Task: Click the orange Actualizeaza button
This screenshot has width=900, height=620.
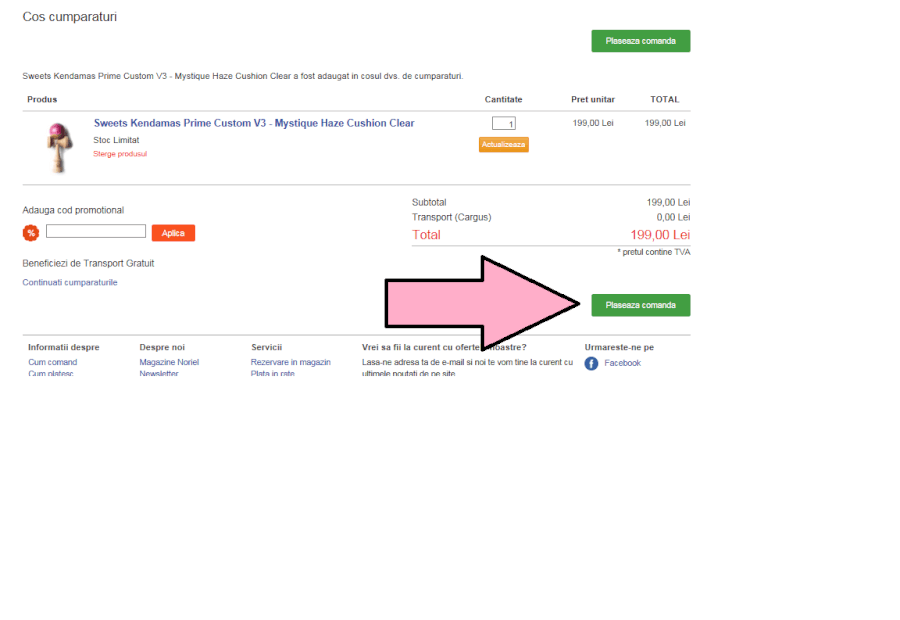Action: [503, 144]
